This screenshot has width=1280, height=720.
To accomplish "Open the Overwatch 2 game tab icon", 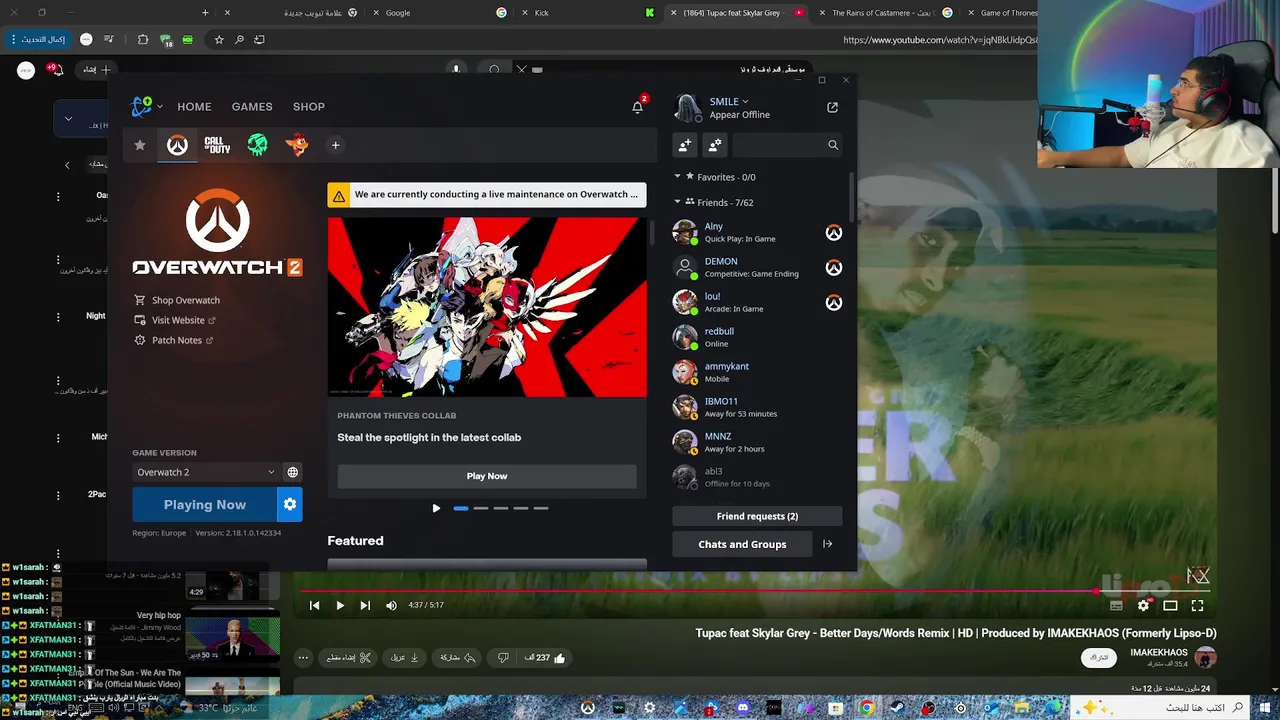I will (177, 145).
